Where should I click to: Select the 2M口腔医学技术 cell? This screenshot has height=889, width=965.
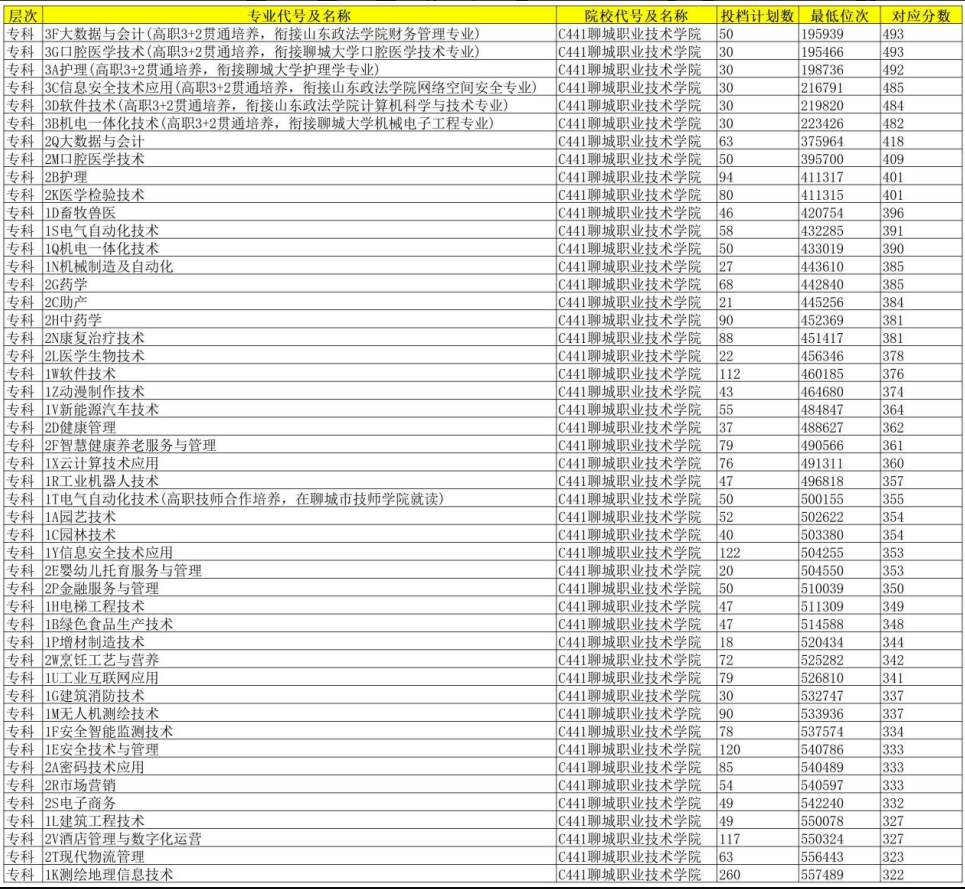click(x=299, y=159)
